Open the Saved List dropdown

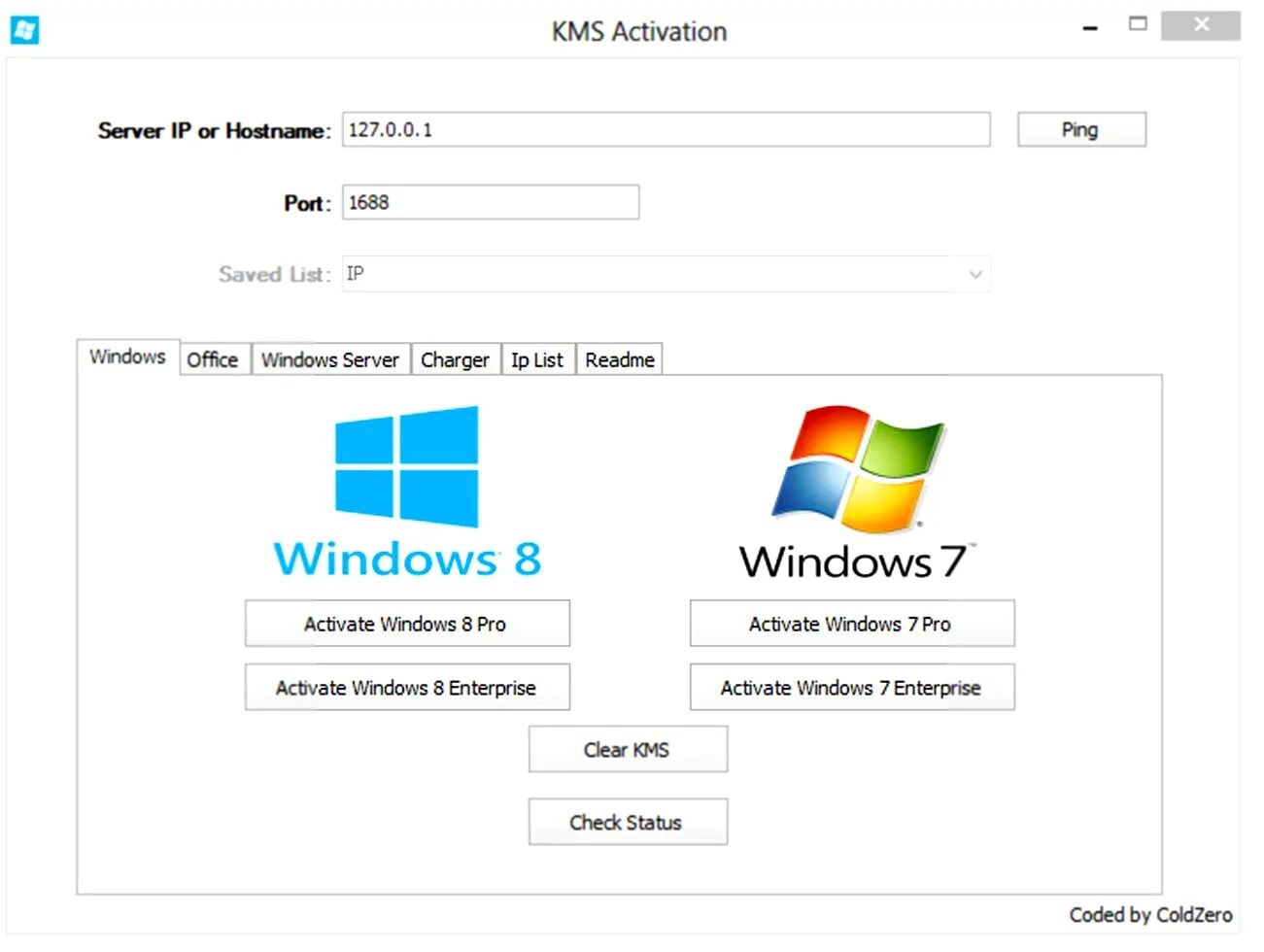pos(666,274)
